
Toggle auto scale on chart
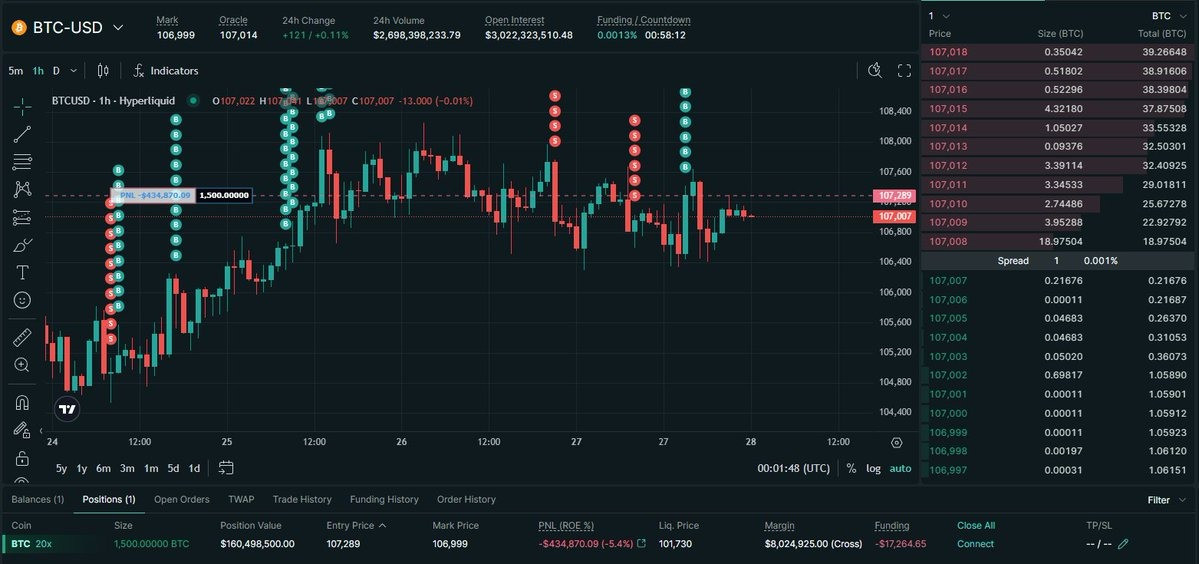click(x=900, y=468)
